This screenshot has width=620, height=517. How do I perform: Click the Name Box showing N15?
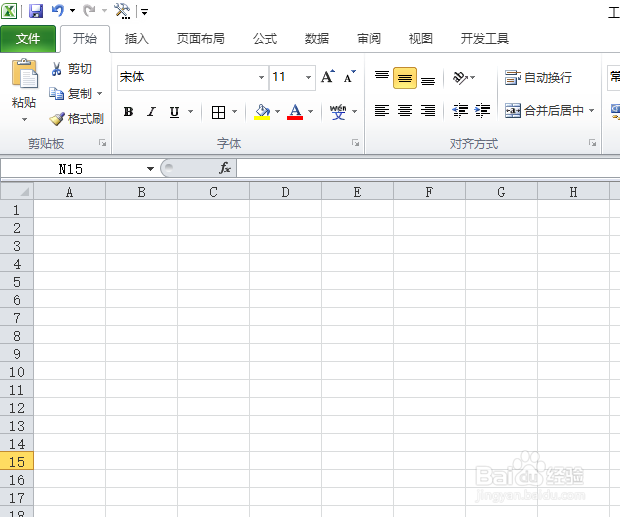[71, 169]
